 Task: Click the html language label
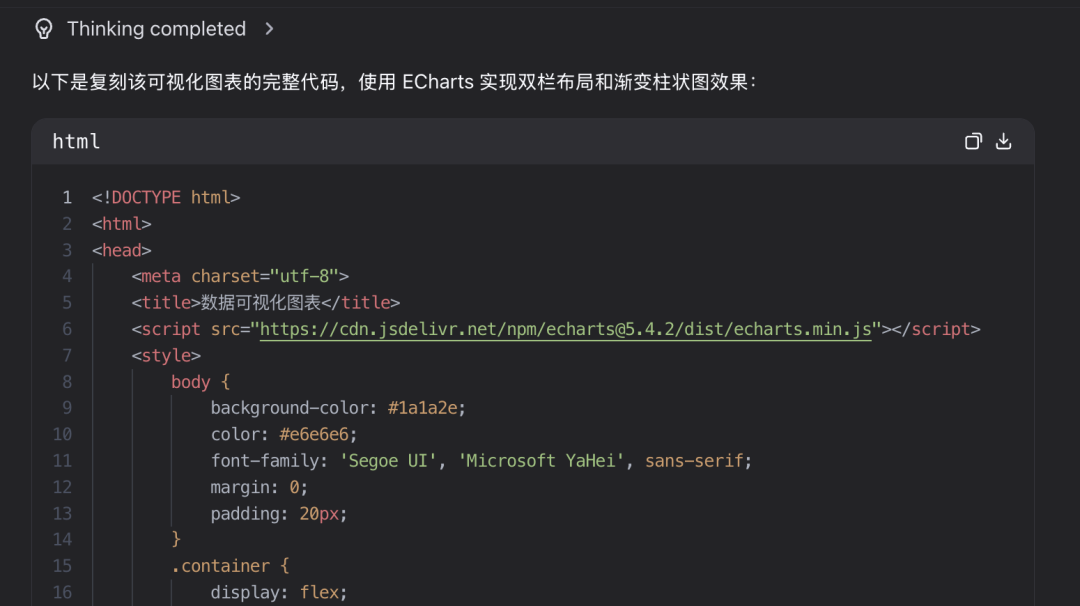tap(76, 141)
